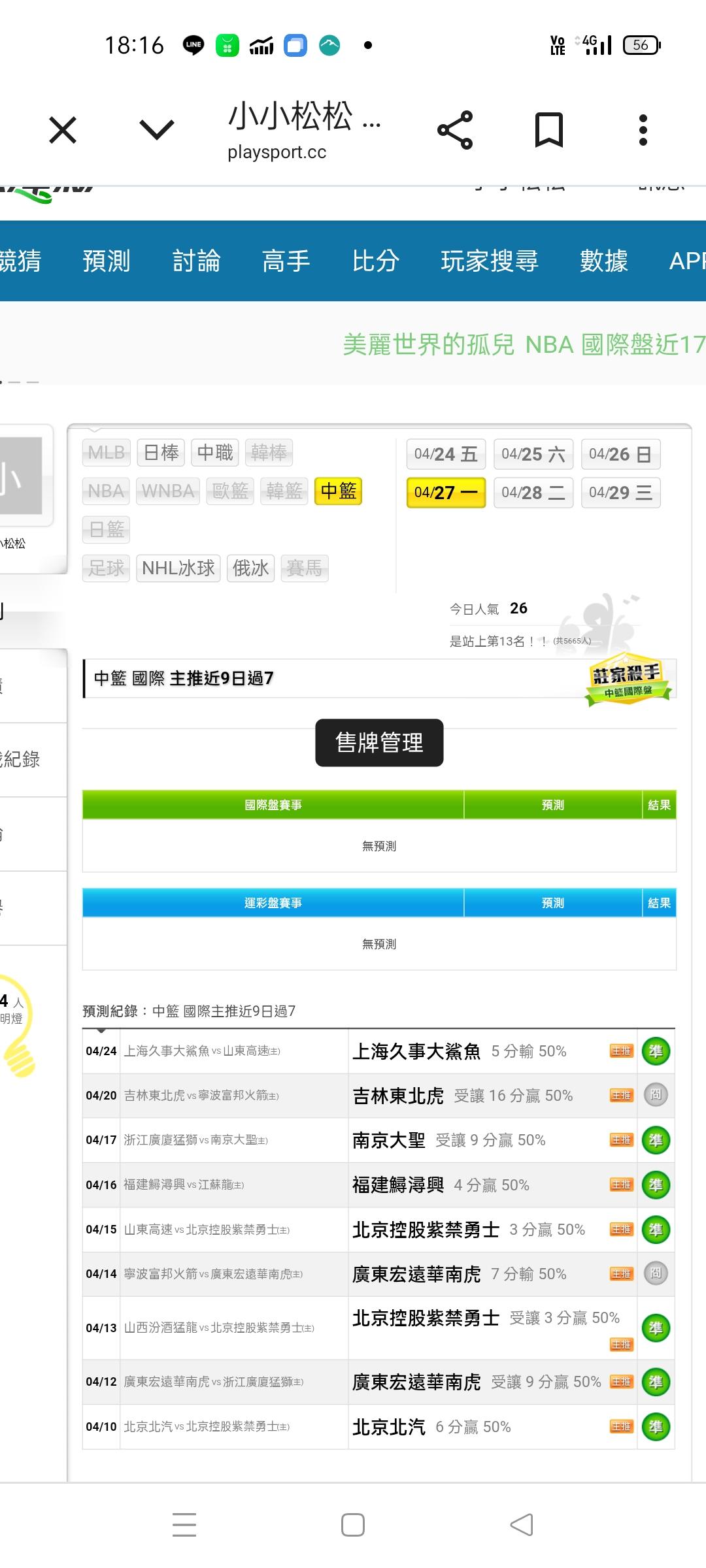Click green 準 icon on 04/12 row
The width and height of the screenshot is (706, 1568).
pos(656,1382)
